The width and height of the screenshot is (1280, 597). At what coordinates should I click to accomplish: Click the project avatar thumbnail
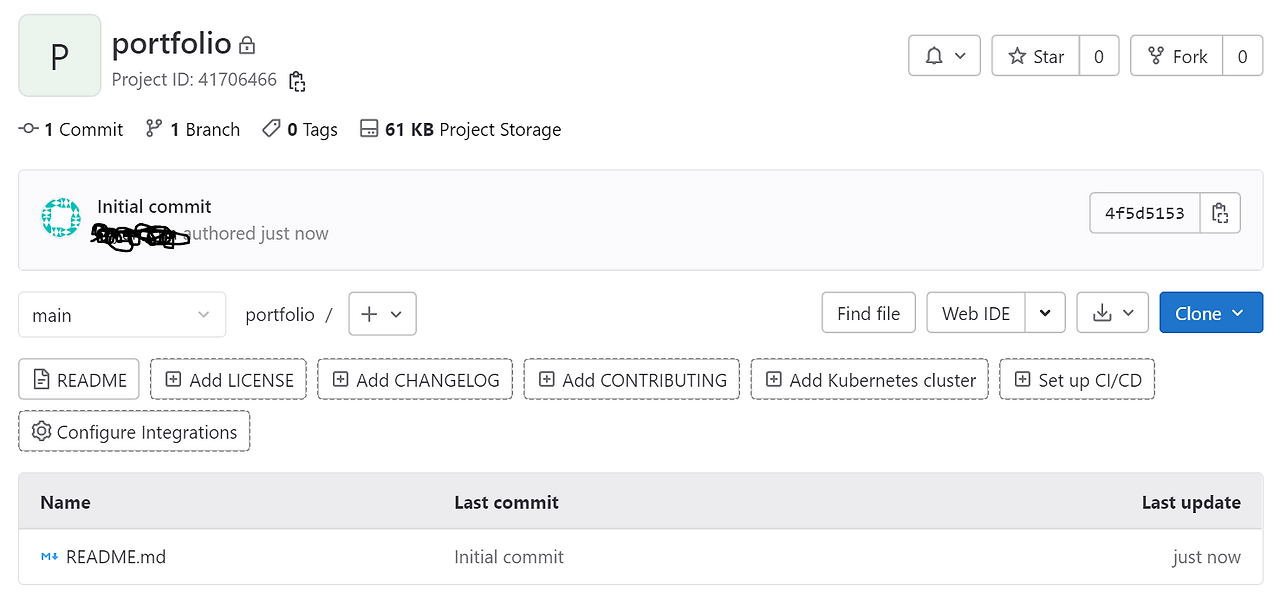pos(59,55)
